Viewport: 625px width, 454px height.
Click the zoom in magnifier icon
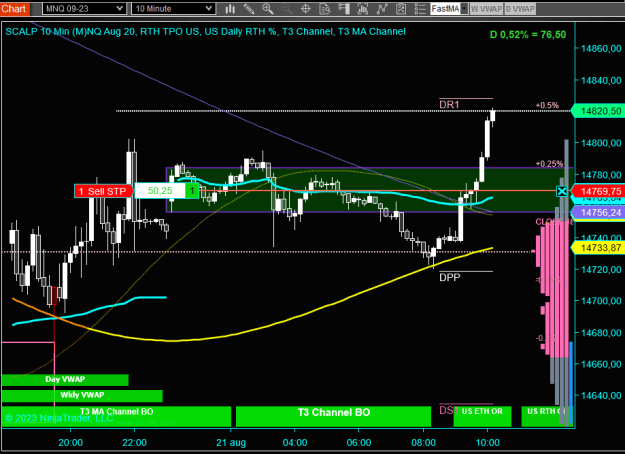click(x=268, y=9)
